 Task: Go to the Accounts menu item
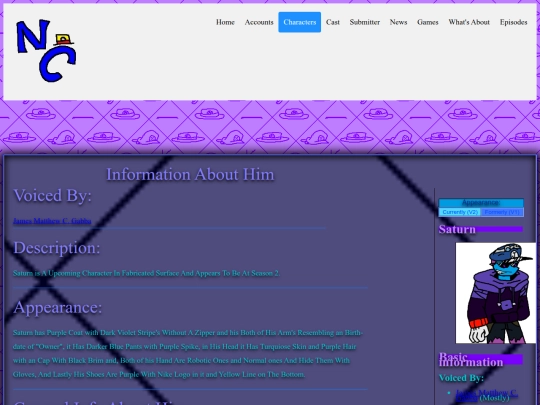tap(259, 22)
